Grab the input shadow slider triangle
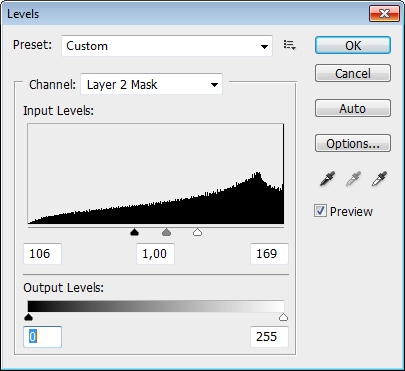The width and height of the screenshot is (405, 371). [134, 232]
